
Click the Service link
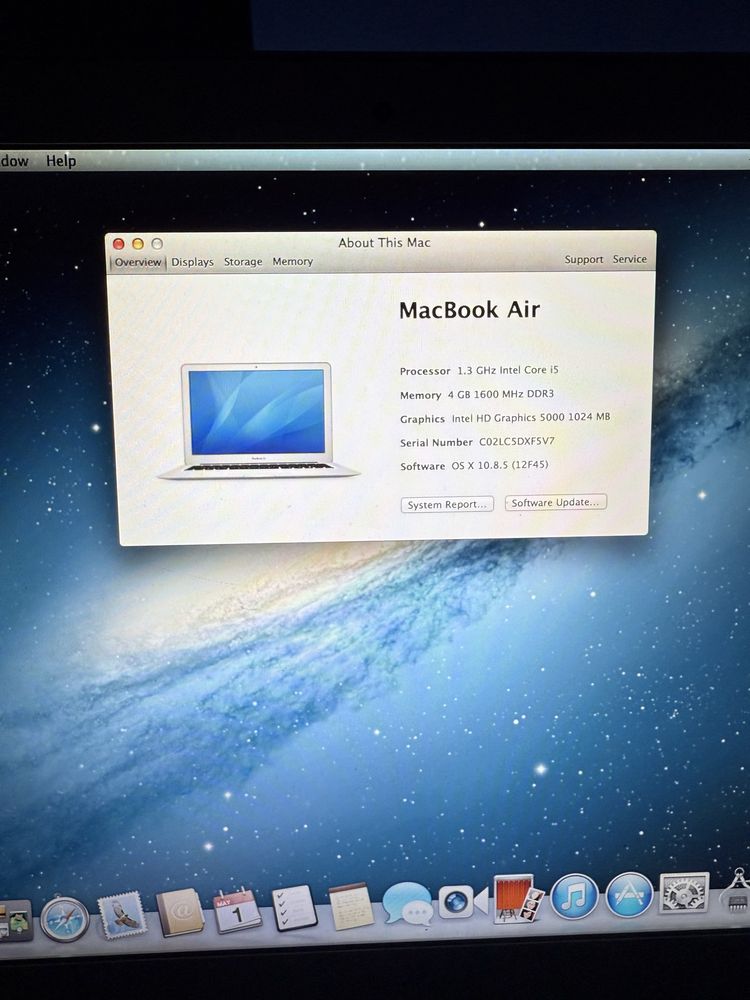(629, 259)
